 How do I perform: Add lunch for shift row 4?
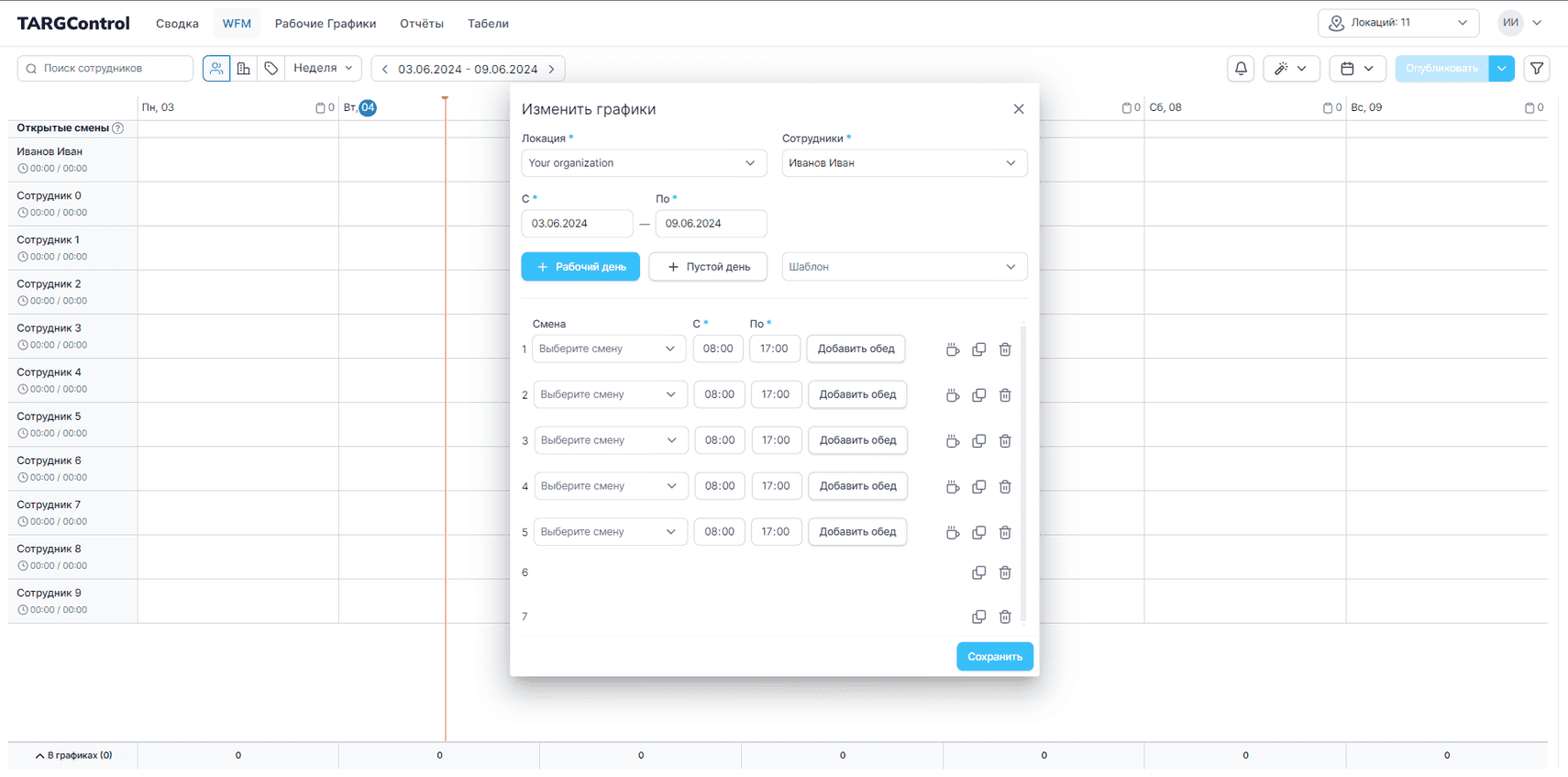pyautogui.click(x=857, y=486)
